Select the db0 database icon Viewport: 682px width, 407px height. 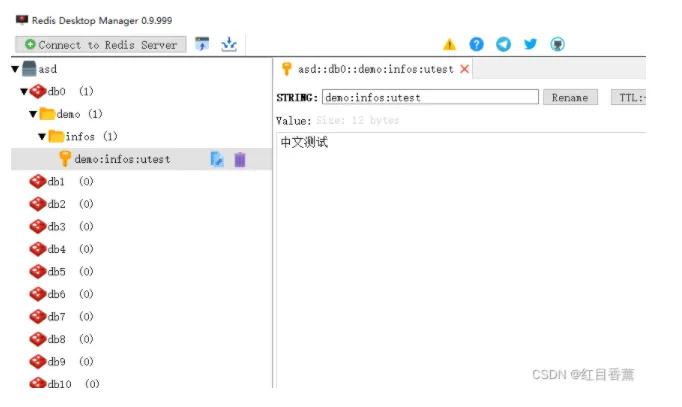pyautogui.click(x=38, y=91)
